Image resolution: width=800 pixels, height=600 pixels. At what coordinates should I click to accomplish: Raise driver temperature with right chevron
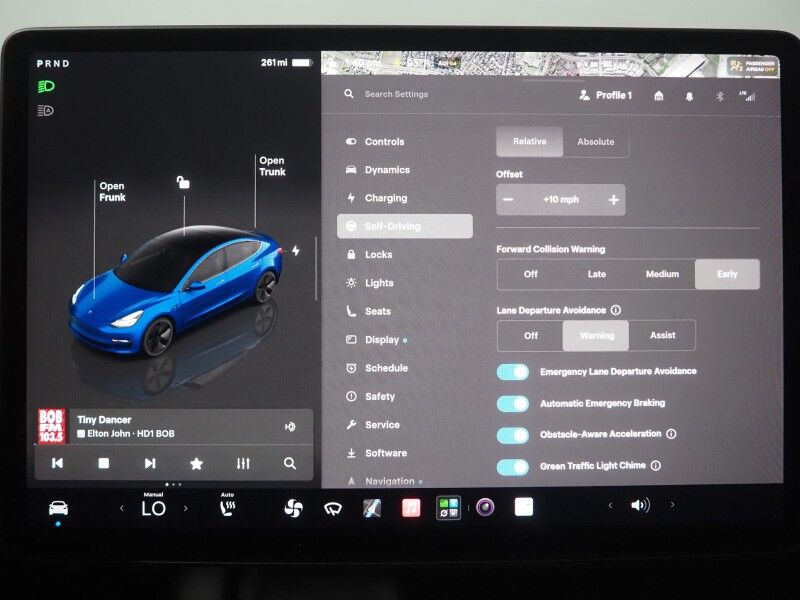click(x=186, y=508)
